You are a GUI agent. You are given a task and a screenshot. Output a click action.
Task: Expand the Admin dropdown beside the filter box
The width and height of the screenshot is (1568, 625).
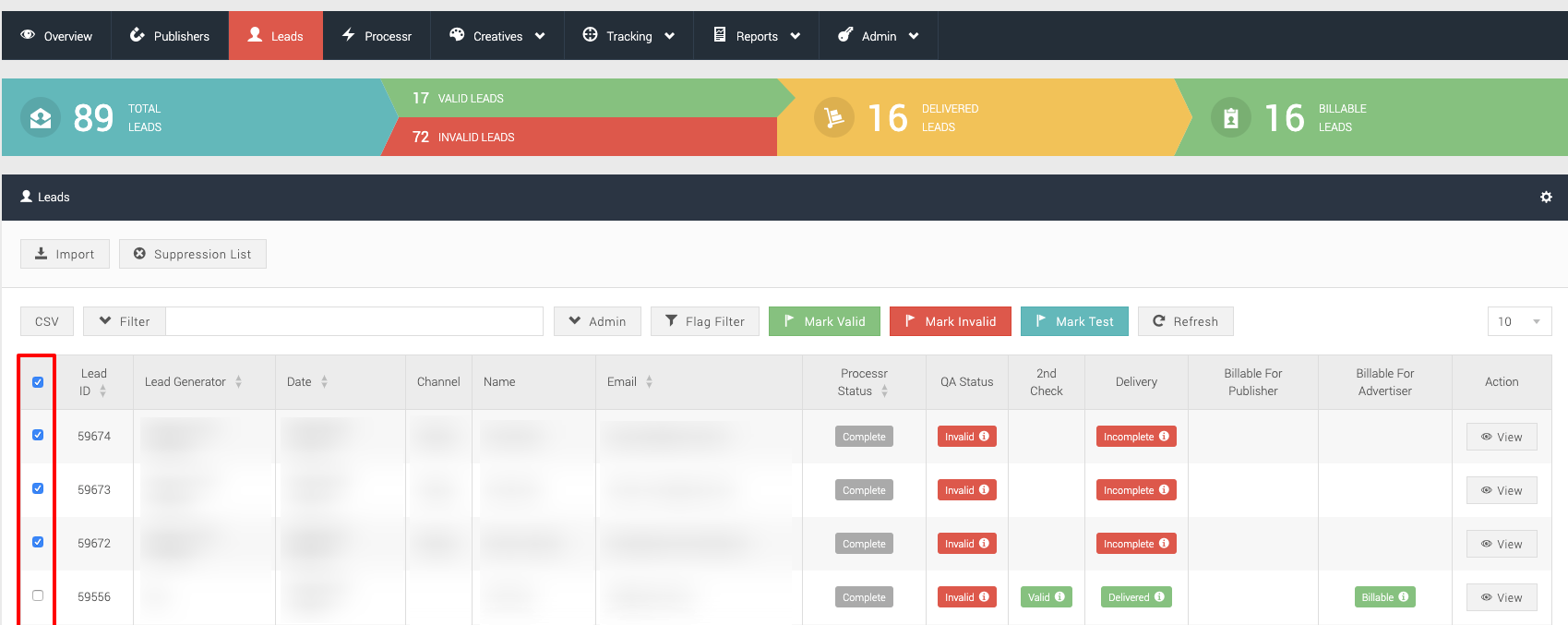click(x=597, y=321)
